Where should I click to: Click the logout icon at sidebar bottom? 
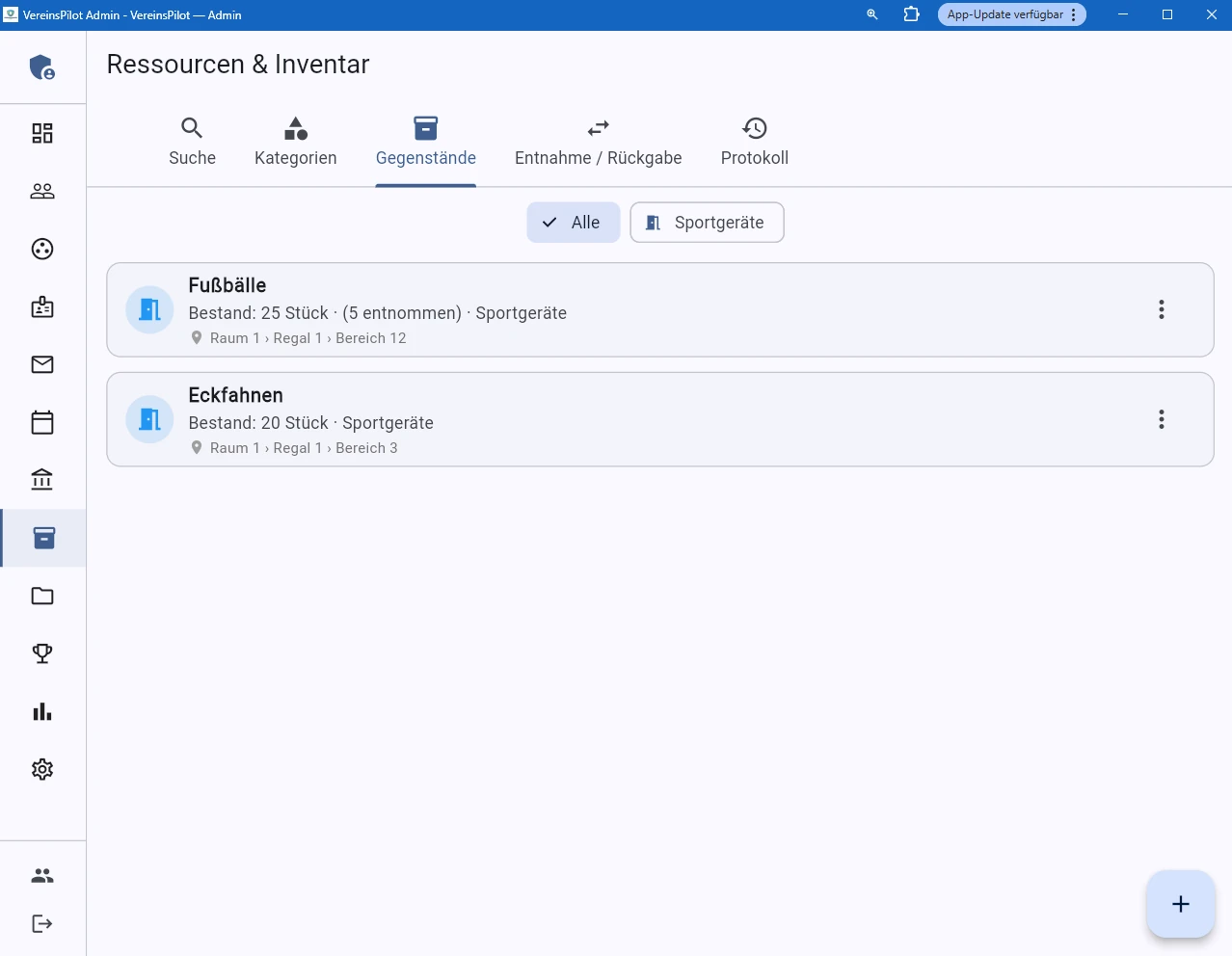(x=42, y=923)
